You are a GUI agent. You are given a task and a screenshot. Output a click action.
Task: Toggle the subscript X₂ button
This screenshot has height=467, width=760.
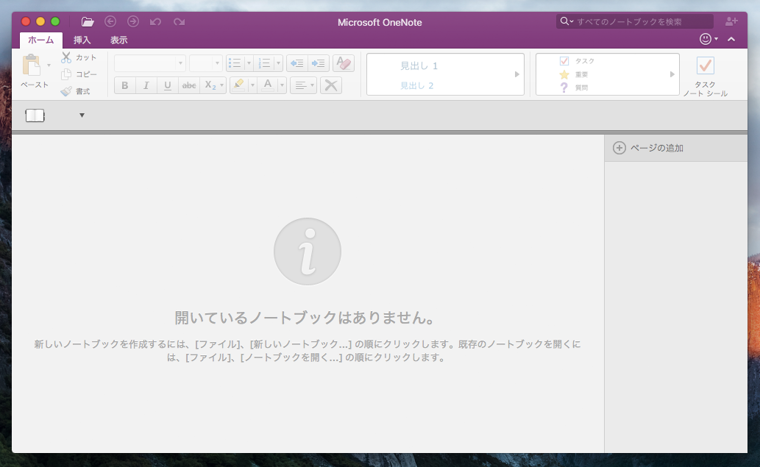coord(210,85)
